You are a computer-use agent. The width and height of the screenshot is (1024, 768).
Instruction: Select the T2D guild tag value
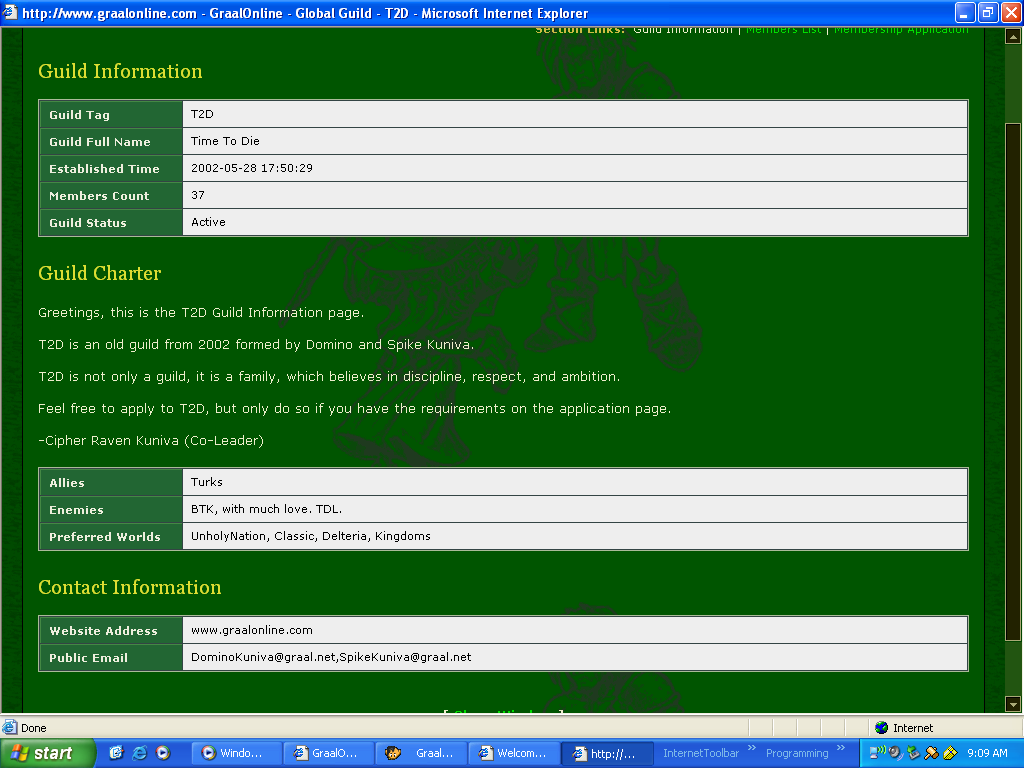tap(202, 114)
